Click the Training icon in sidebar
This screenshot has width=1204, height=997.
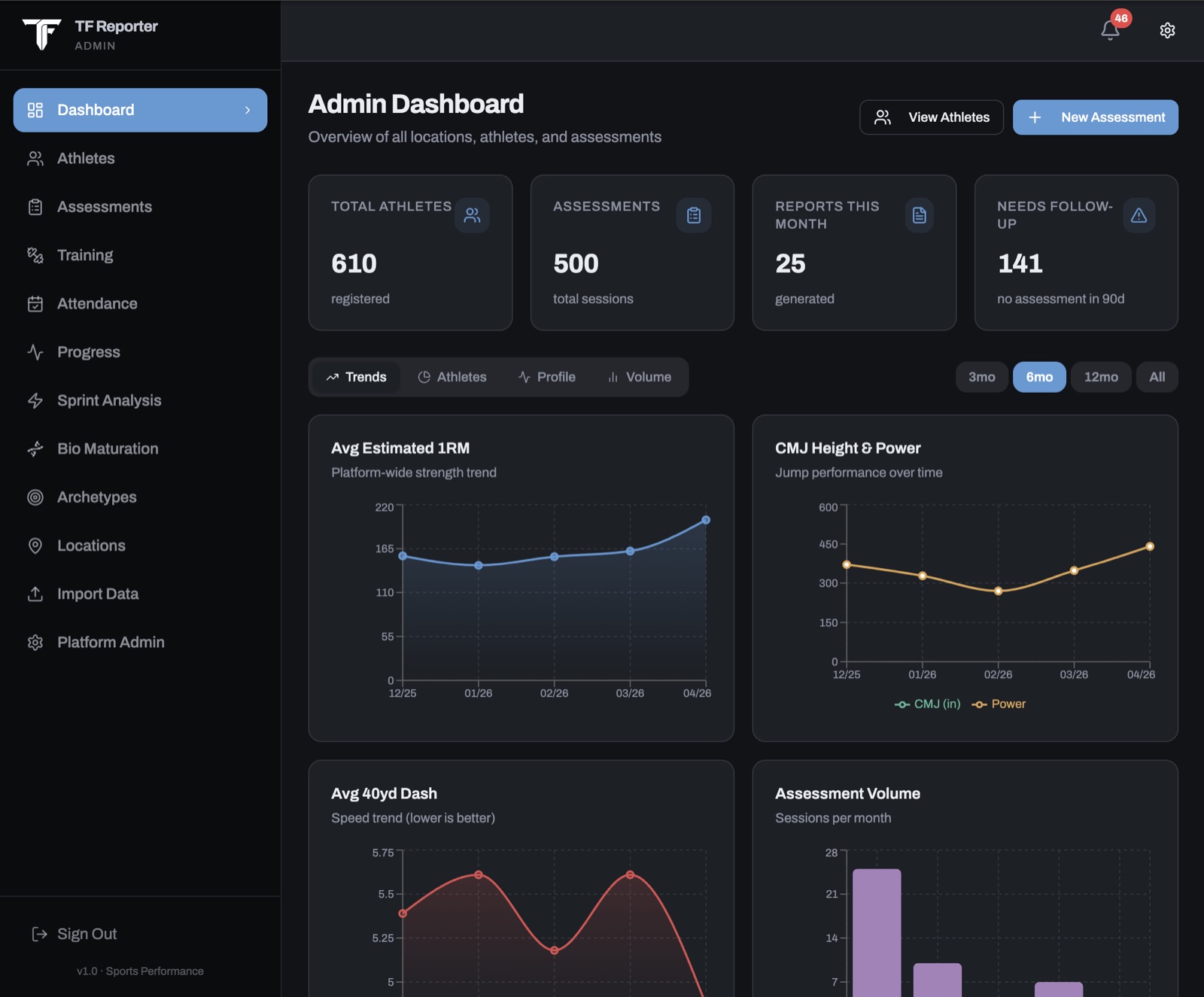point(35,255)
